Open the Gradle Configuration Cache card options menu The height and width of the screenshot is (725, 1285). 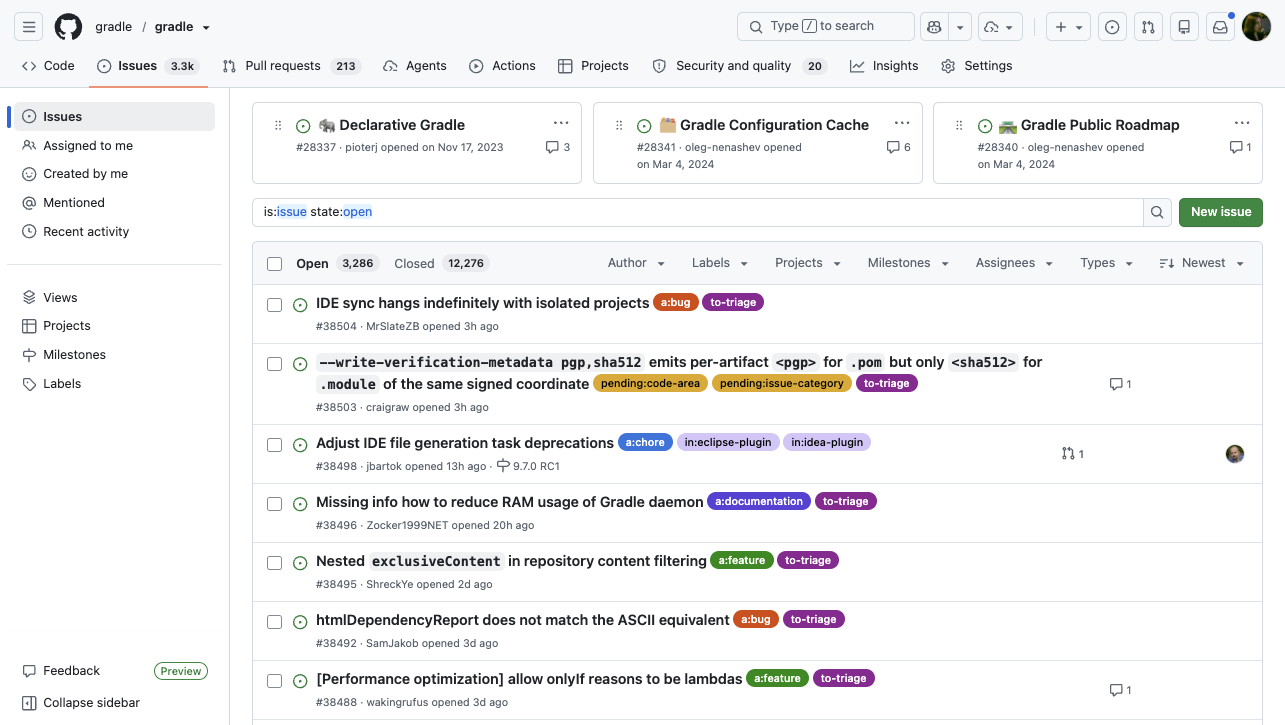click(x=902, y=124)
